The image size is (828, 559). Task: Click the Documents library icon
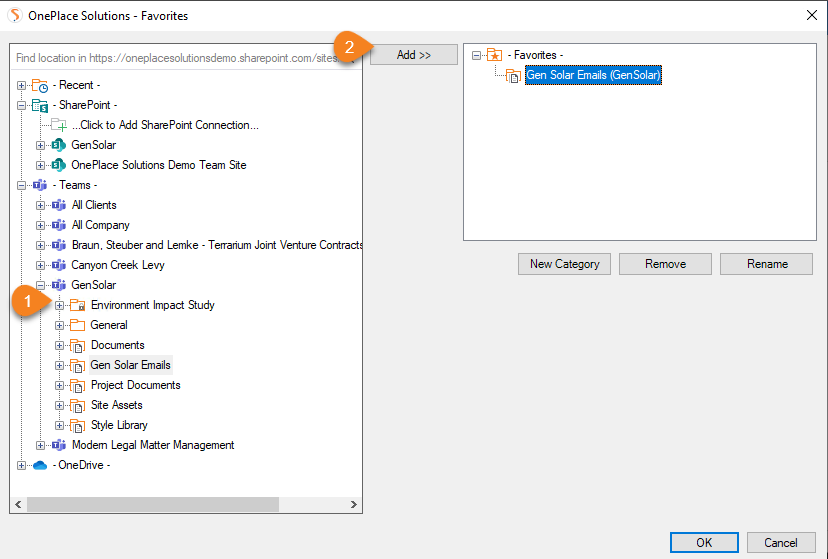coord(78,346)
